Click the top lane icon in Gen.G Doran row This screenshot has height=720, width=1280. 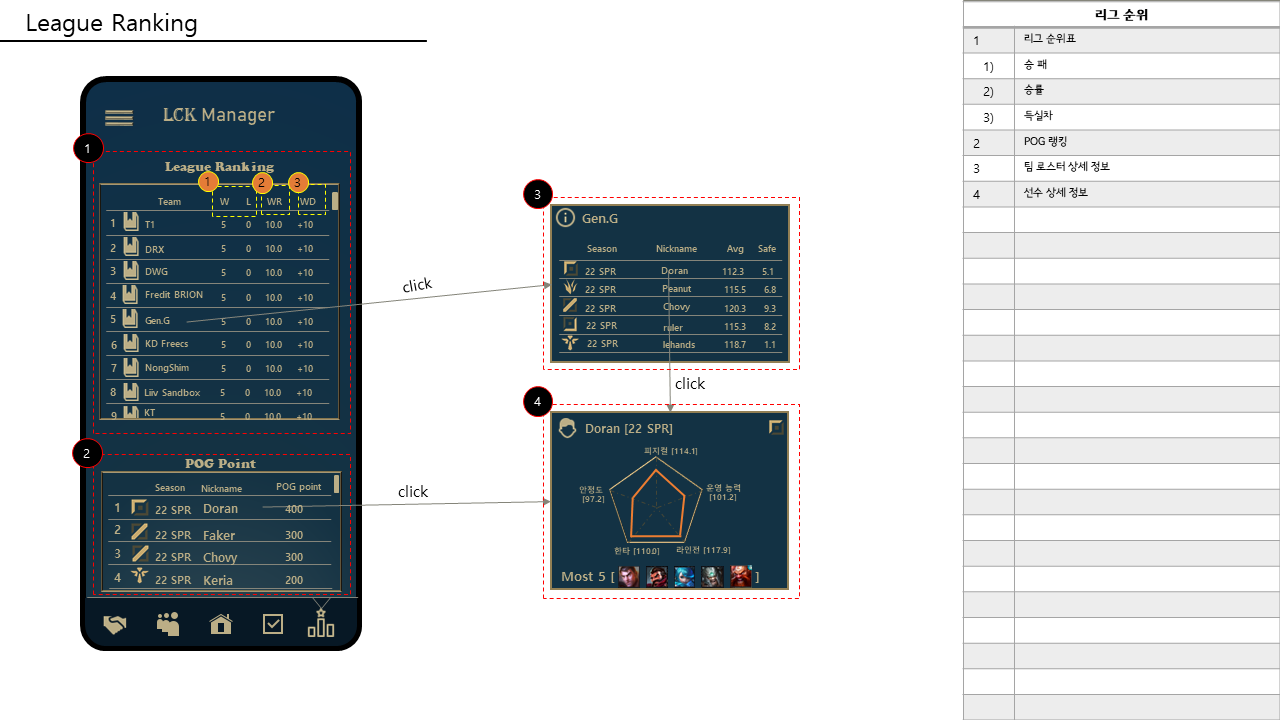(x=571, y=269)
